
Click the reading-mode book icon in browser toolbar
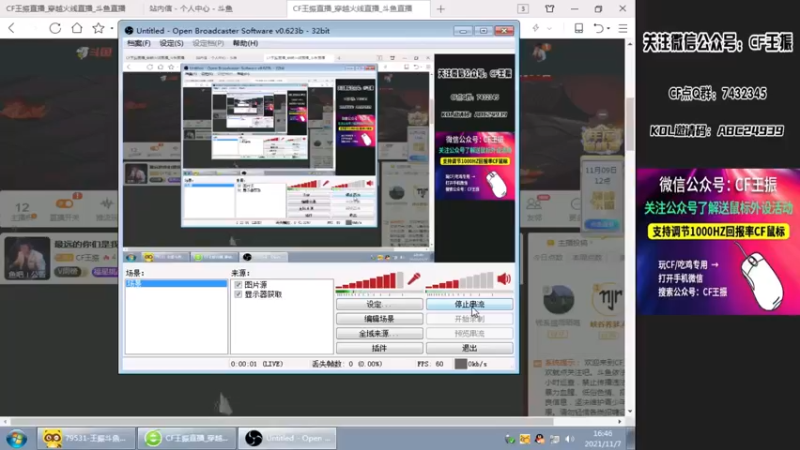(579, 28)
